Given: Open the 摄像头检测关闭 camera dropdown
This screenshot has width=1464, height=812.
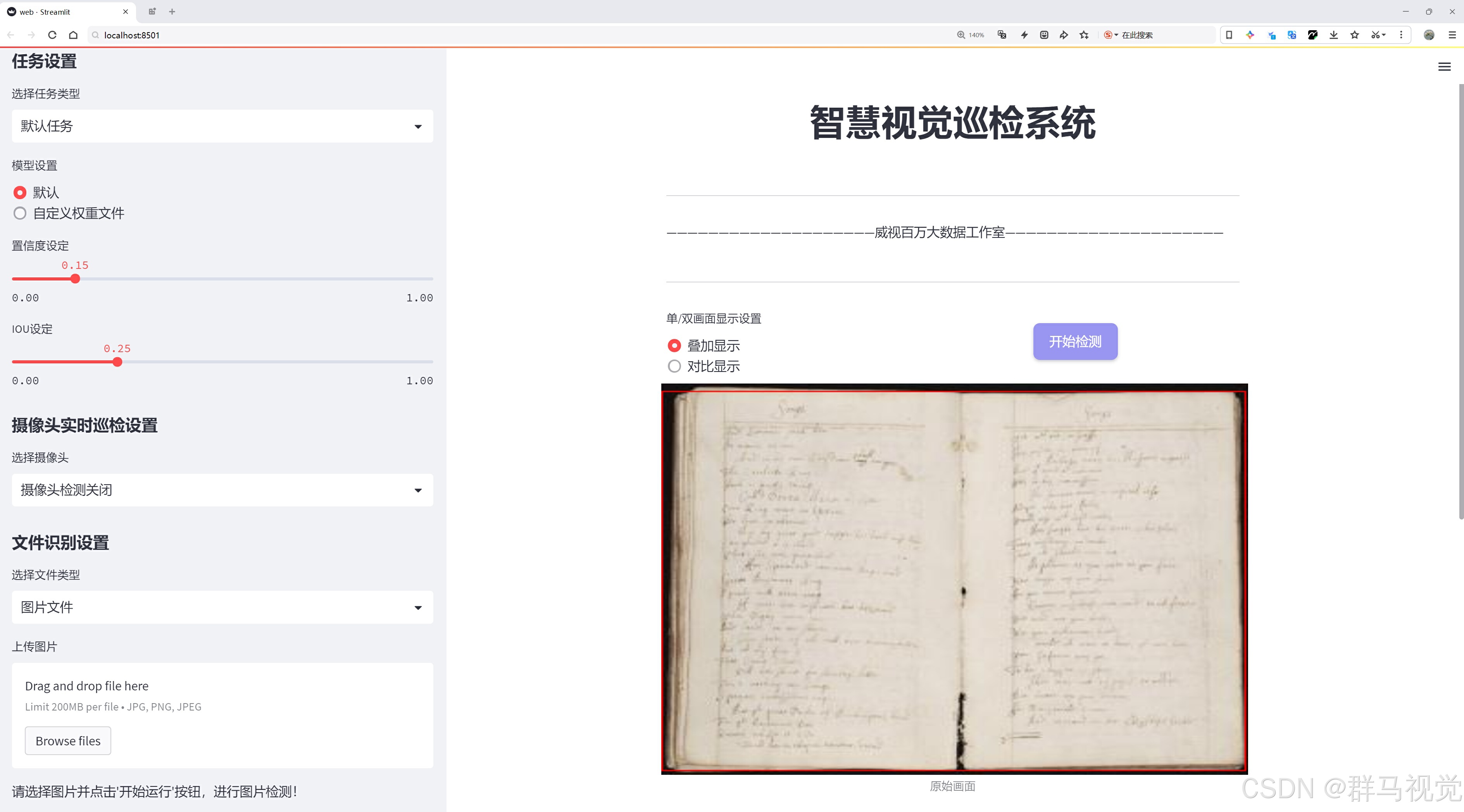Looking at the screenshot, I should pyautogui.click(x=222, y=490).
